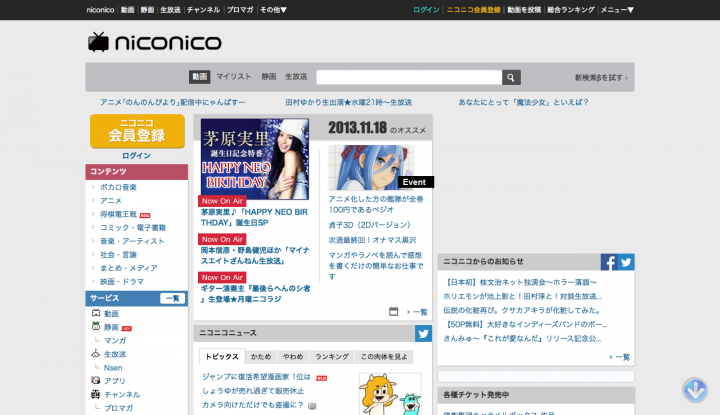This screenshot has height=415, width=720.
Task: Click the 静画 service icon in sidebar
Action: pos(96,326)
